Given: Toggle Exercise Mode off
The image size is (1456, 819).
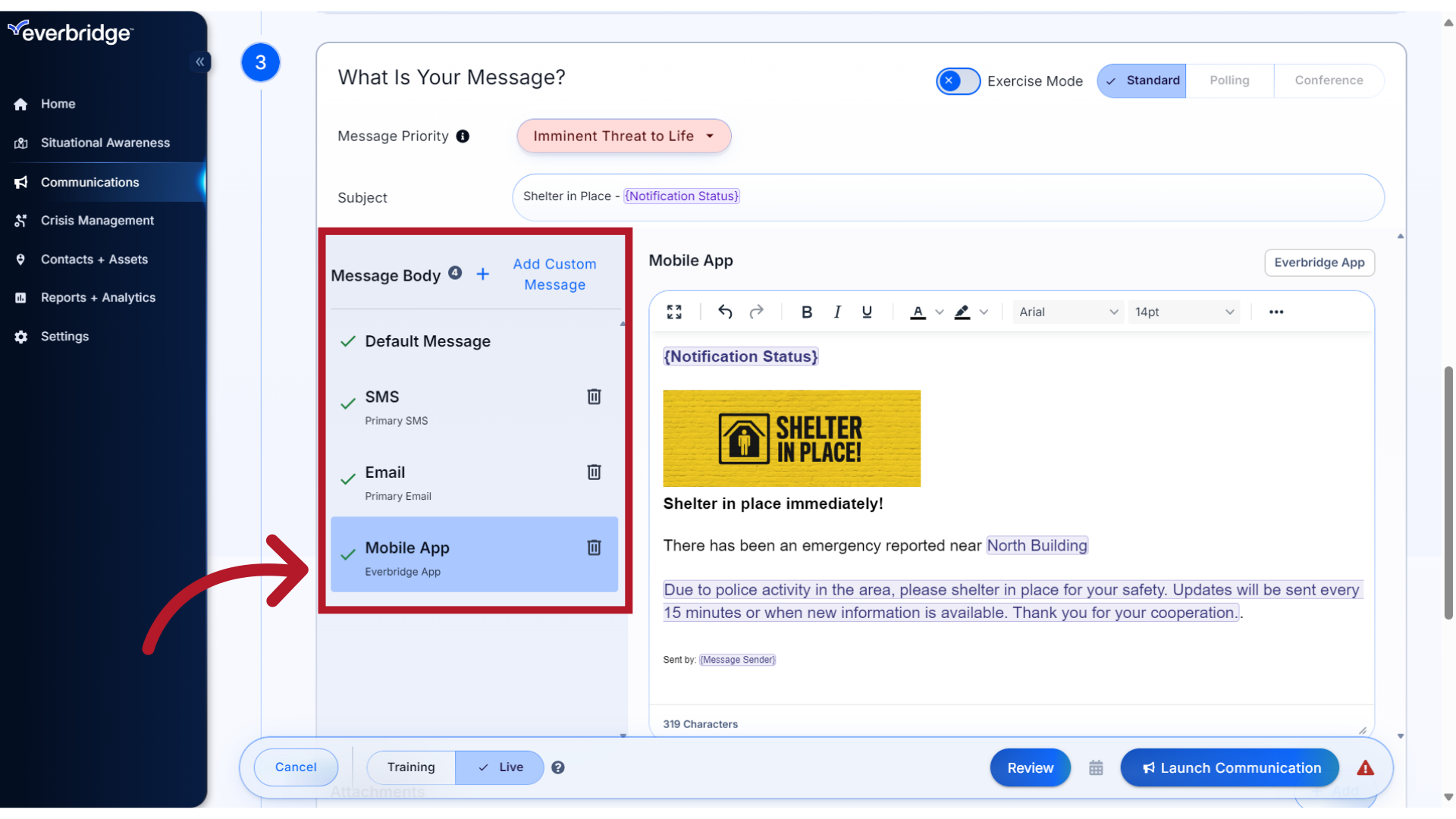Looking at the screenshot, I should click(958, 80).
